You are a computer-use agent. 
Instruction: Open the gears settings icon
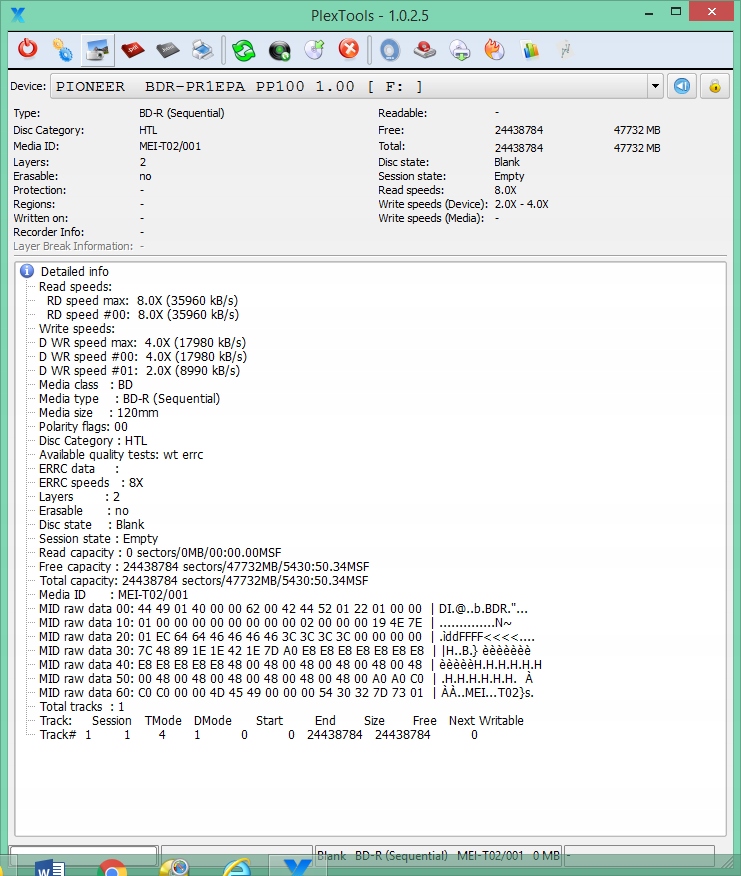coord(63,50)
